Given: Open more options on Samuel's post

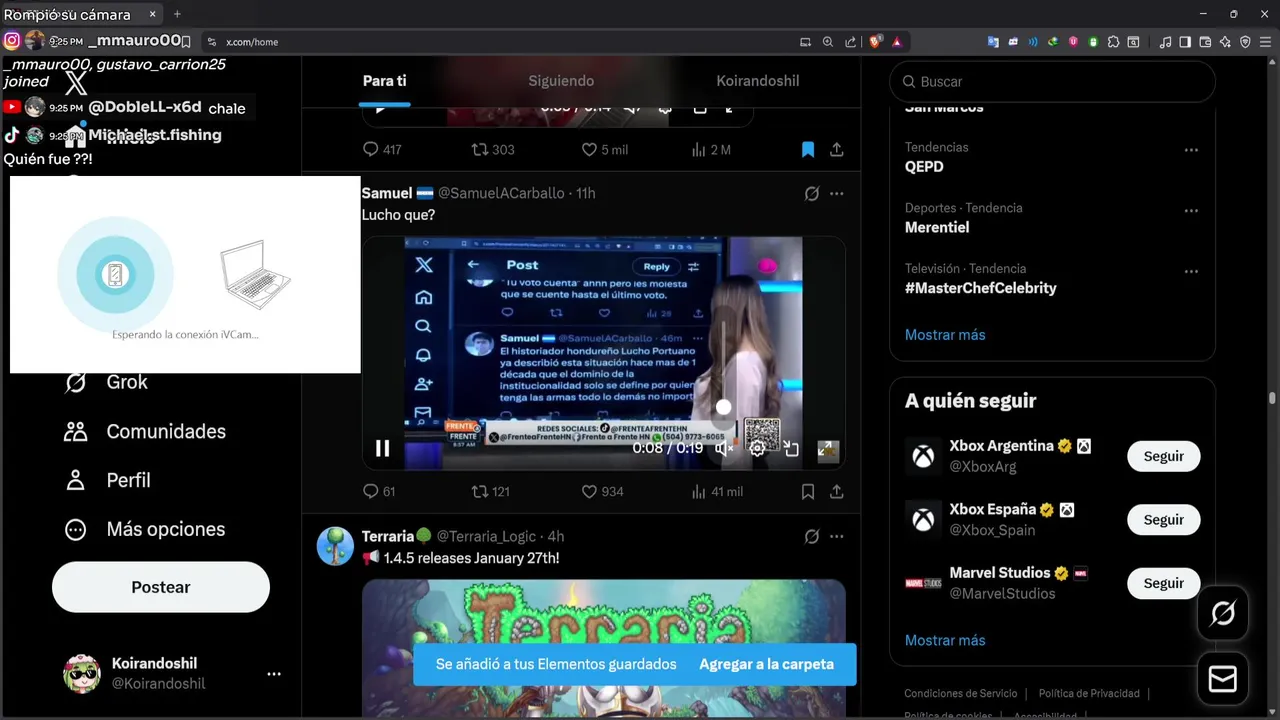Looking at the screenshot, I should click(837, 193).
